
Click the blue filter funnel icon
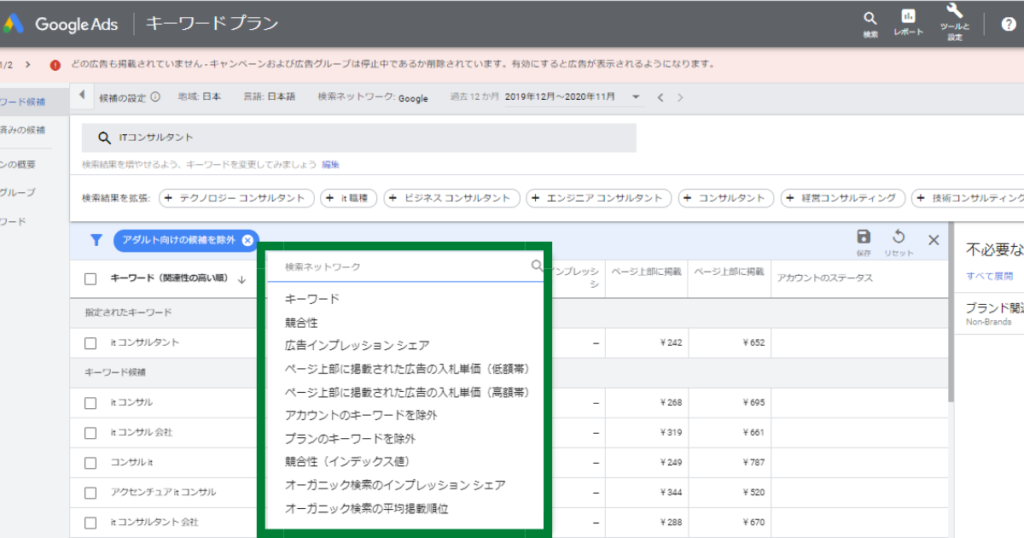96,240
